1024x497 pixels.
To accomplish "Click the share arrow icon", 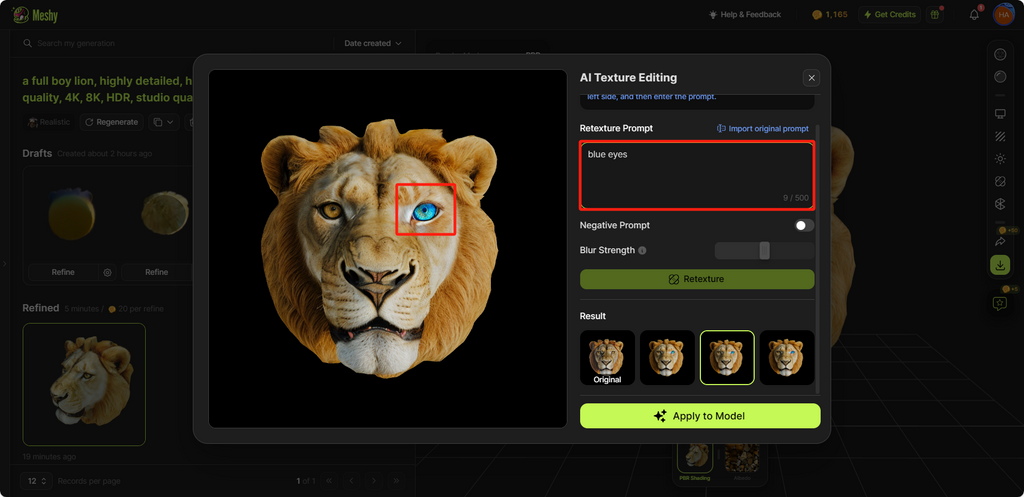I will 999,241.
